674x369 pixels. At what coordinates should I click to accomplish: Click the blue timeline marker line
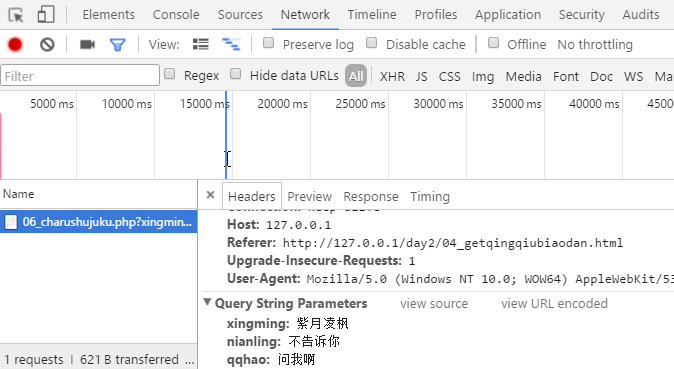point(226,135)
